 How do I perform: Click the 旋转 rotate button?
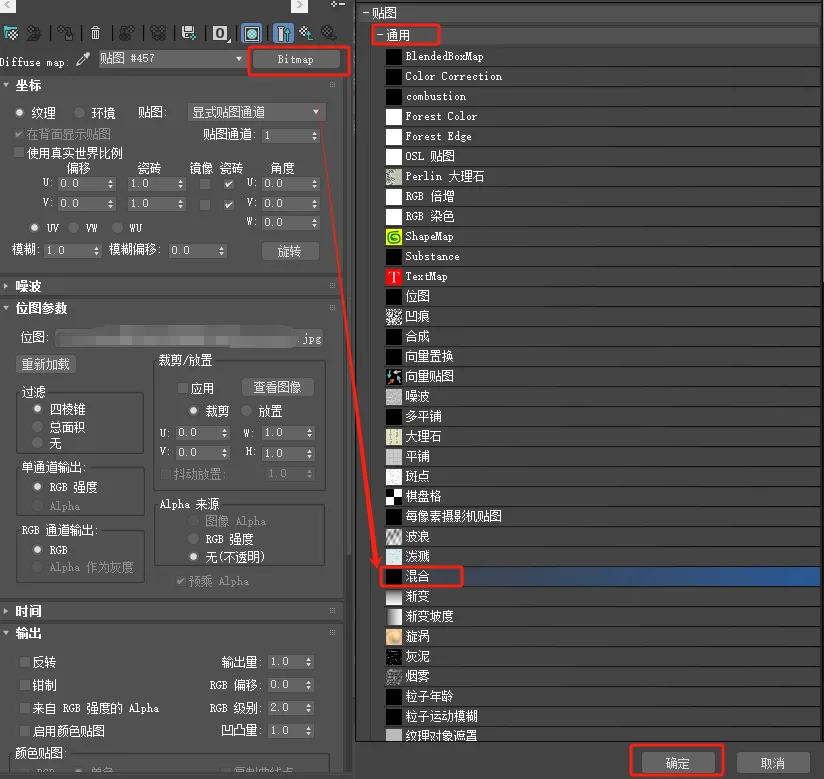pyautogui.click(x=290, y=251)
